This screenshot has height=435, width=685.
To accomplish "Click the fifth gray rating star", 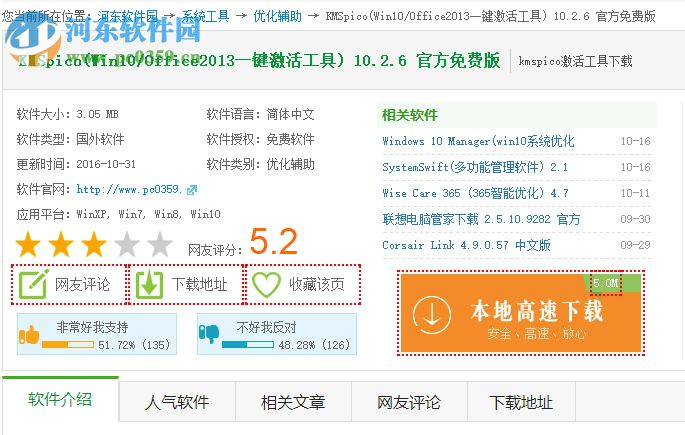I will 159,244.
